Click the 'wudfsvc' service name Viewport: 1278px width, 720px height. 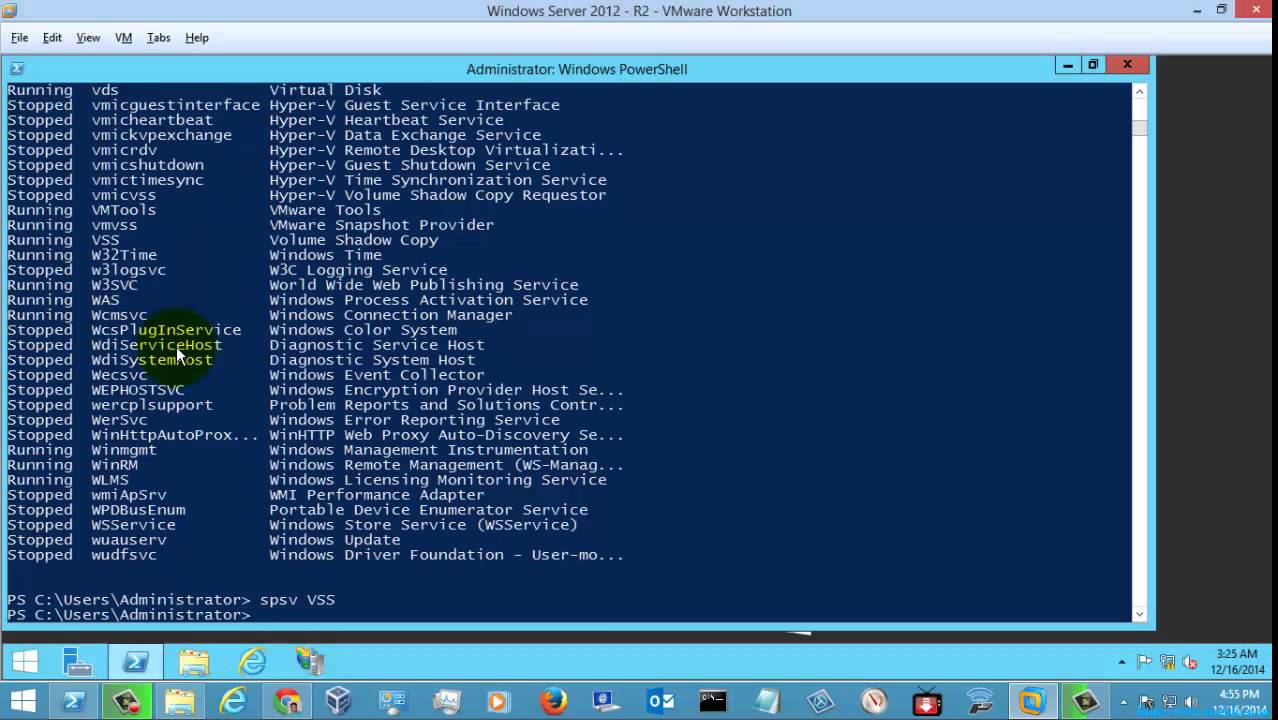click(x=124, y=555)
